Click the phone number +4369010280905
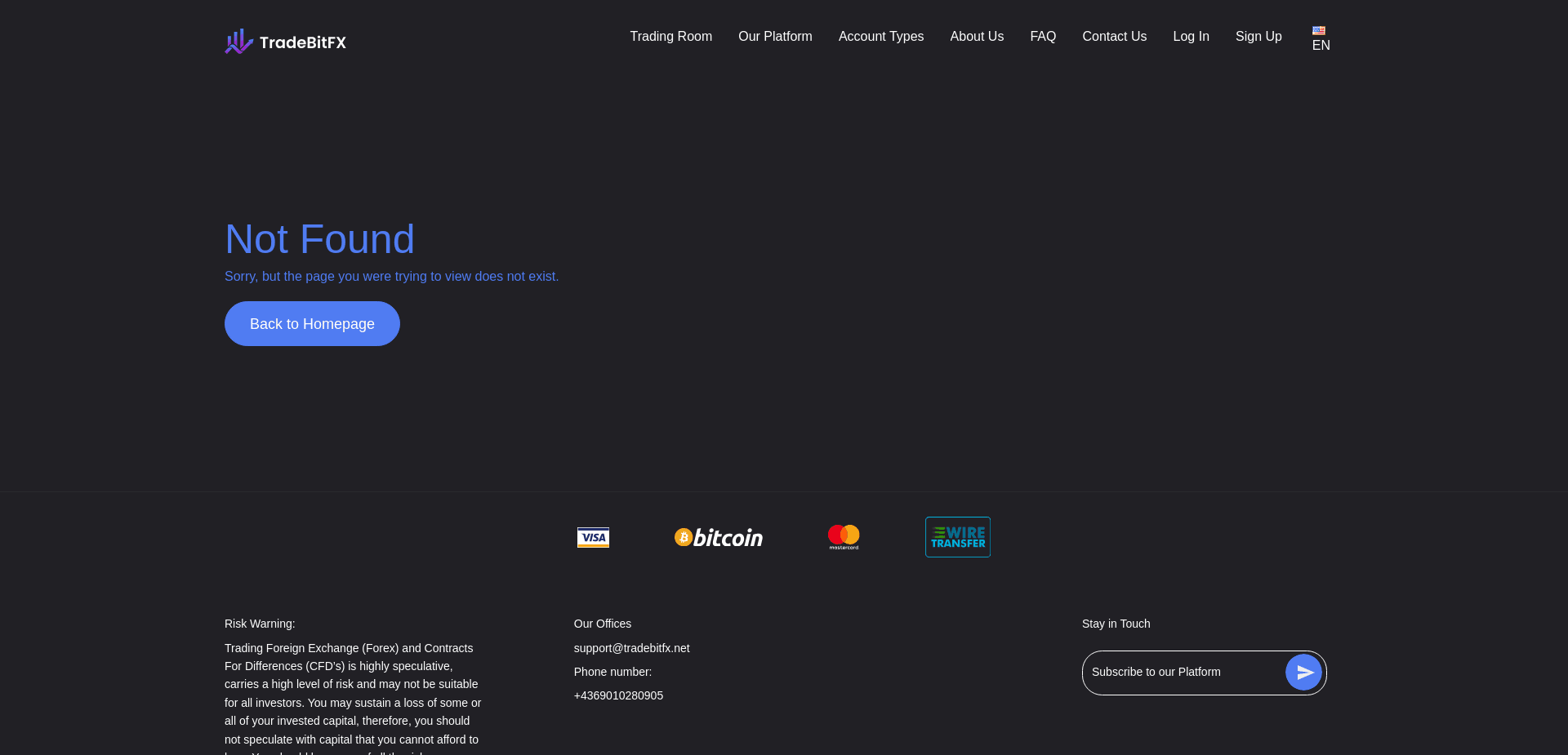The image size is (1568, 755). [x=618, y=695]
